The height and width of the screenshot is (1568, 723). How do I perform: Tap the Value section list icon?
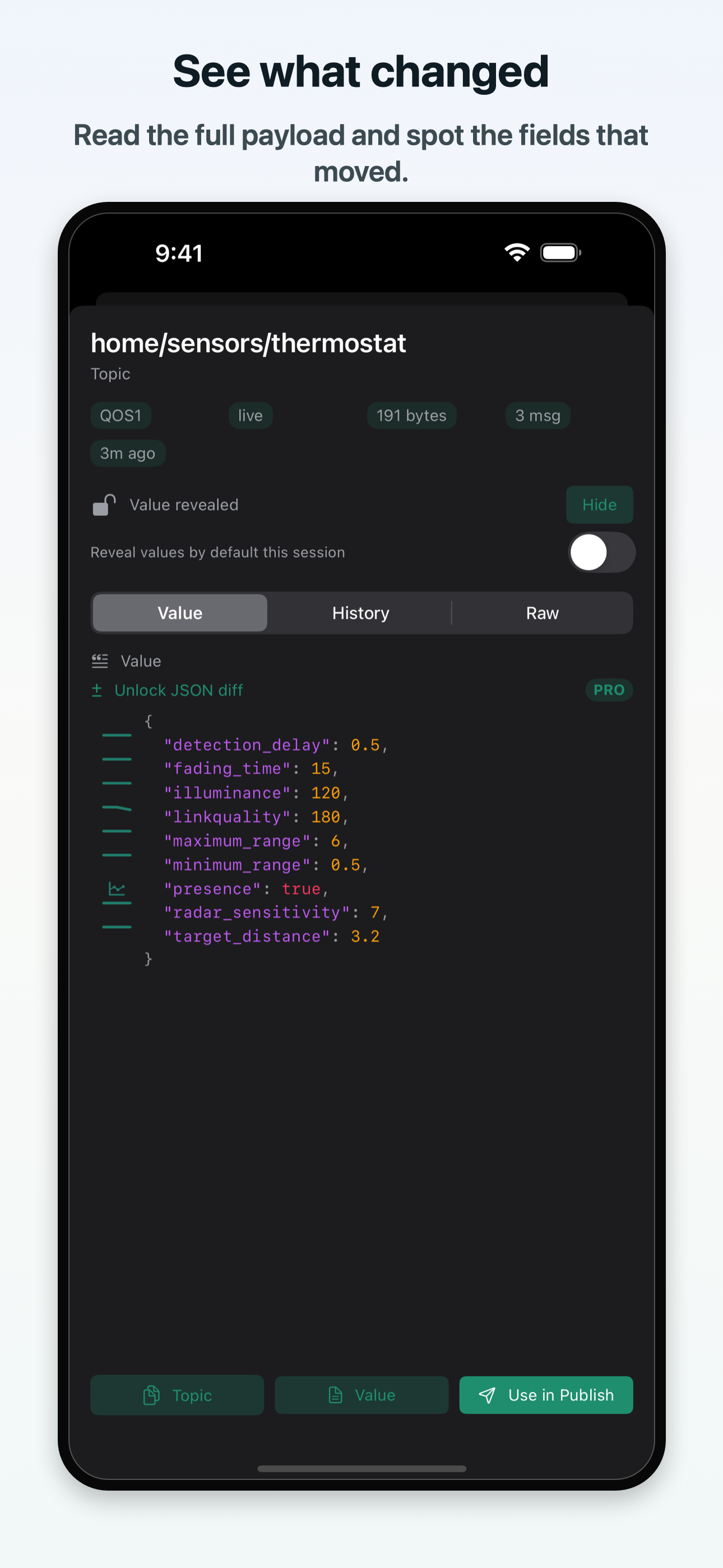(100, 661)
